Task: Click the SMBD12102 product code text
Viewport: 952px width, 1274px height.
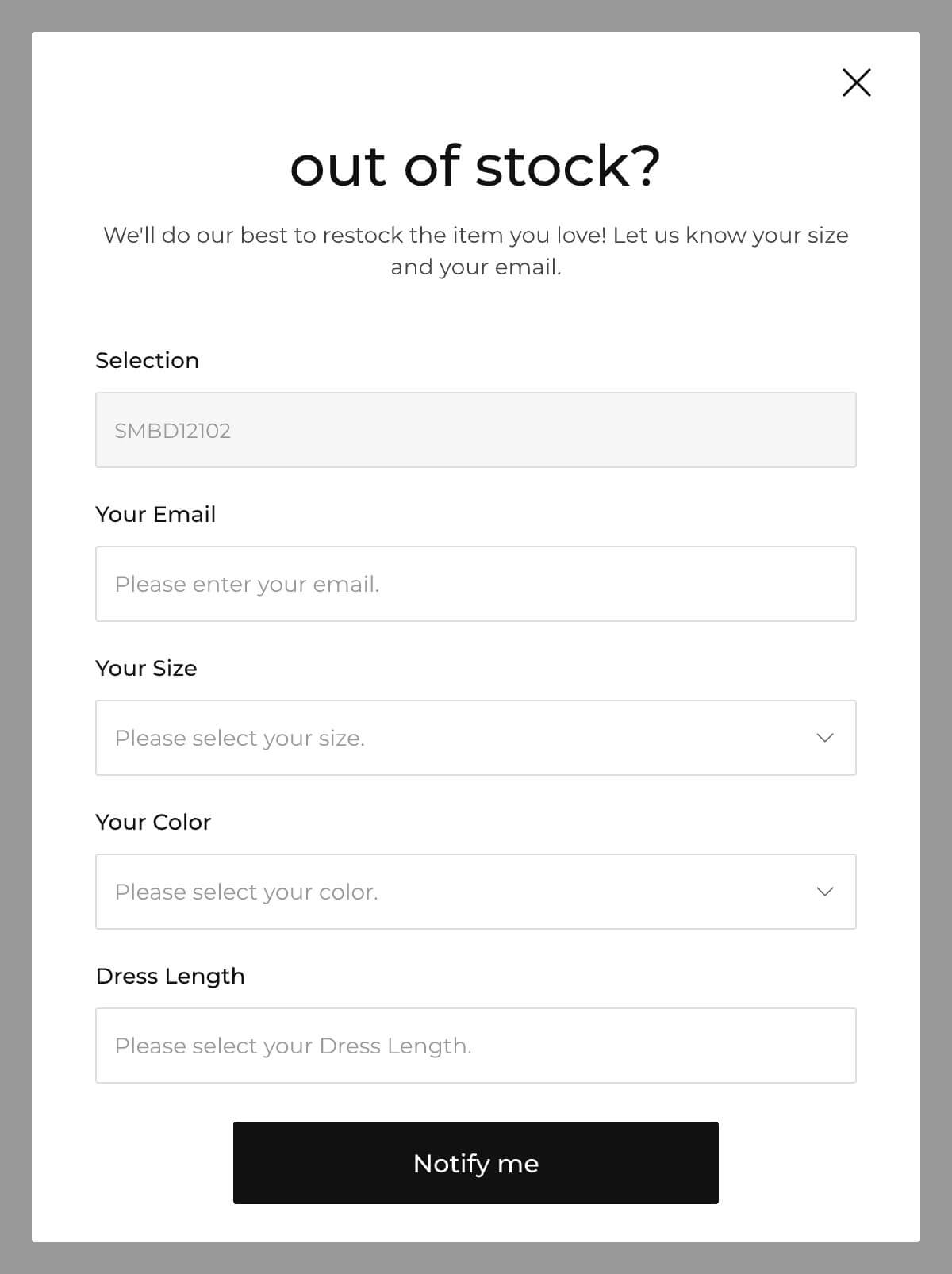Action: [172, 431]
